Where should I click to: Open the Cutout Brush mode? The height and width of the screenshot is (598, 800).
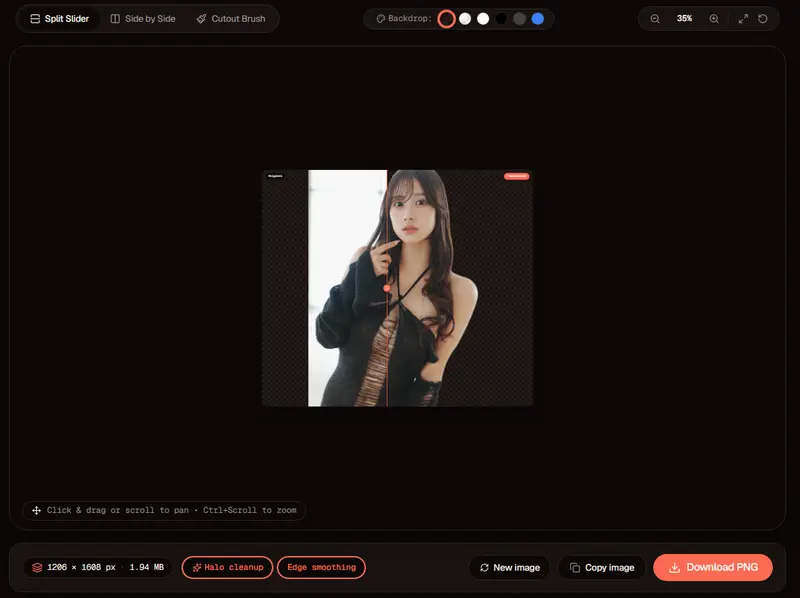pos(231,19)
